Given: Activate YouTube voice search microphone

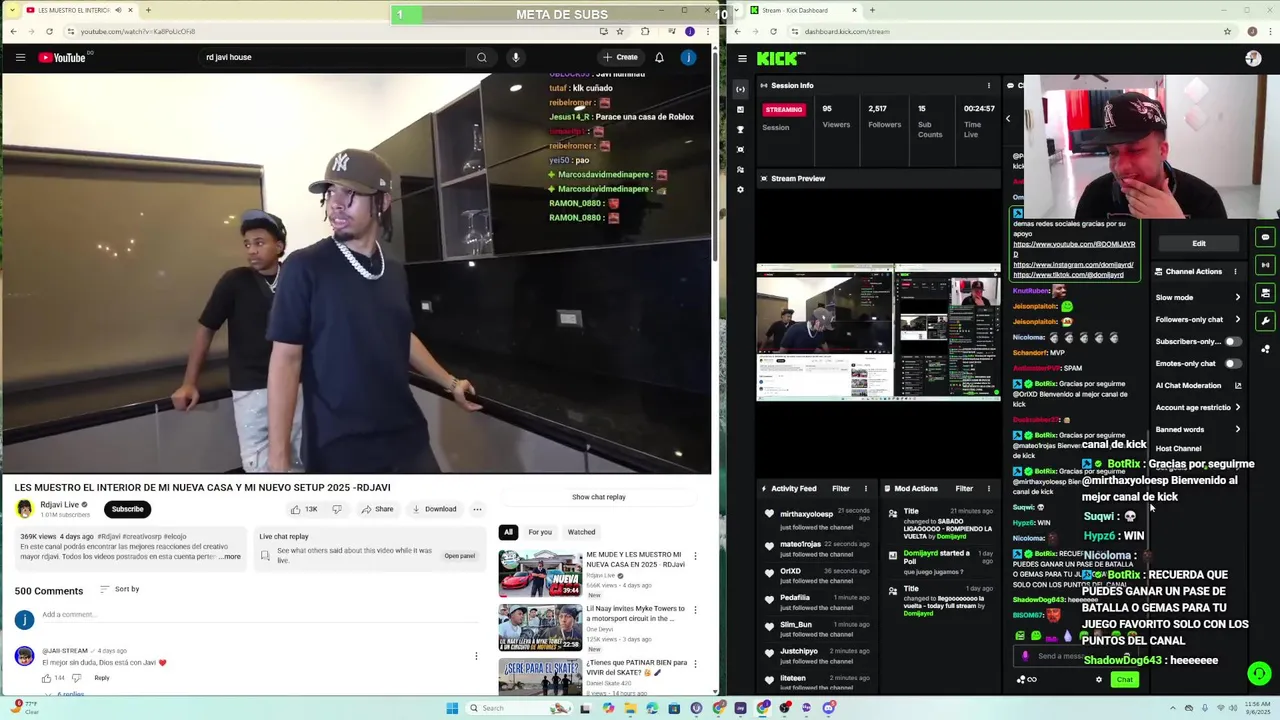Looking at the screenshot, I should coord(516,57).
